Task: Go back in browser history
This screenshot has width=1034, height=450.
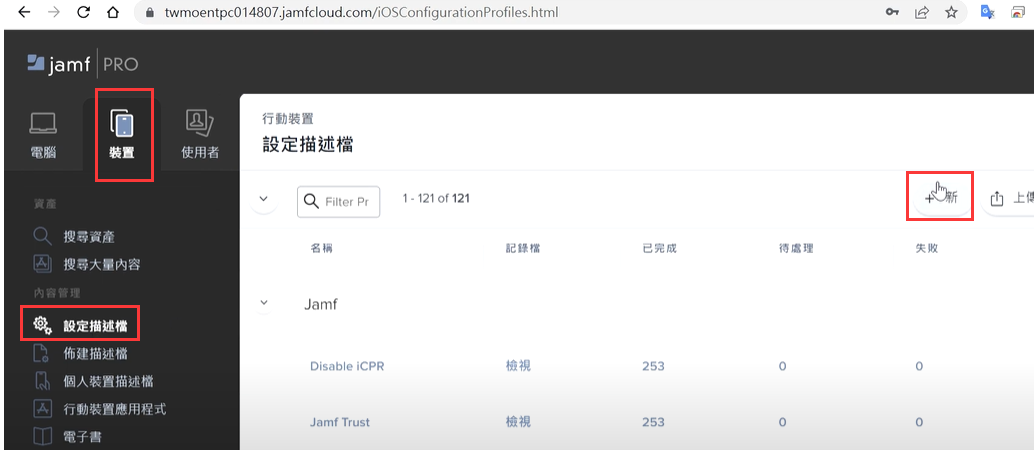Action: [24, 12]
